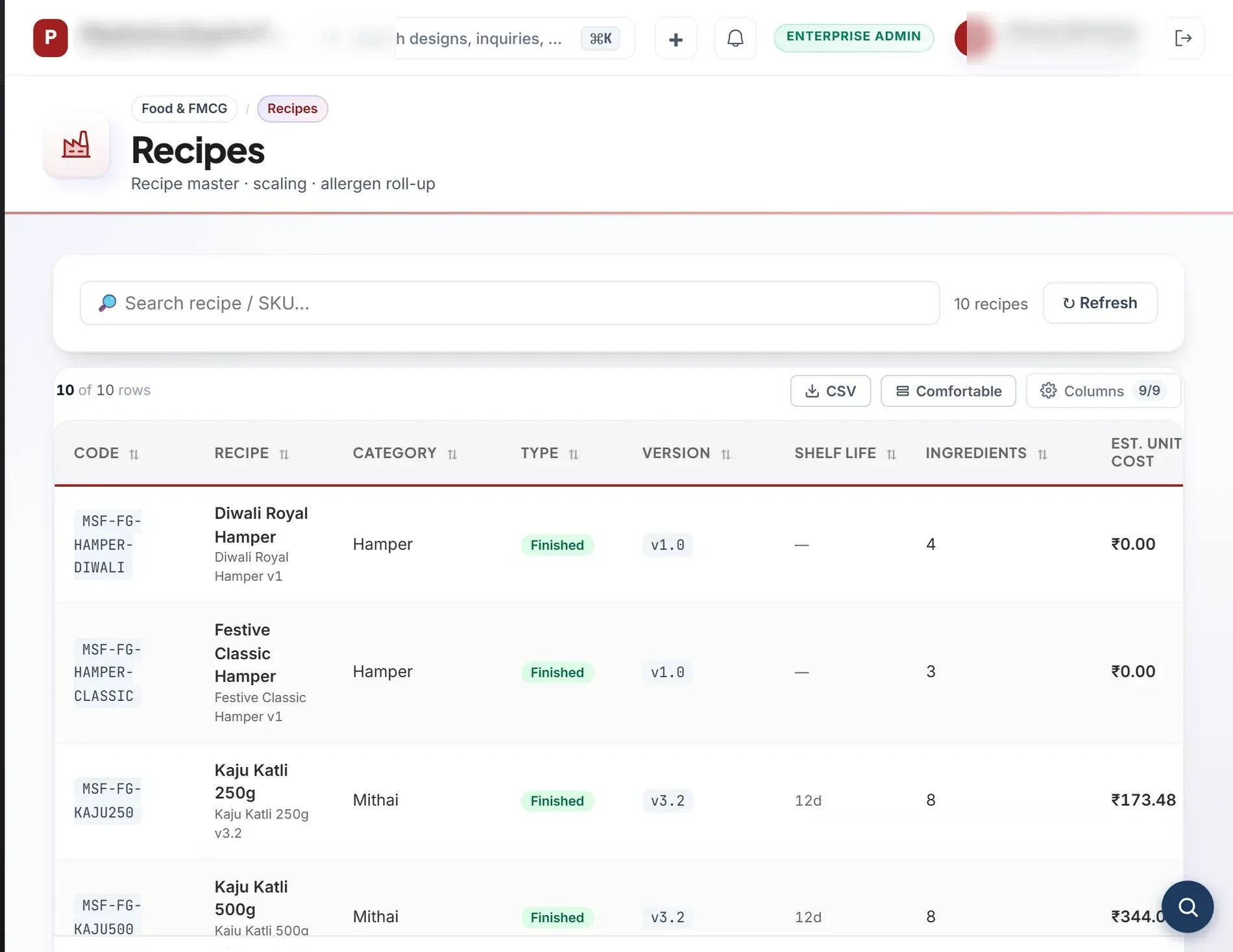Click the ₹173.48 unit cost value
This screenshot has height=952, width=1233.
[1143, 800]
